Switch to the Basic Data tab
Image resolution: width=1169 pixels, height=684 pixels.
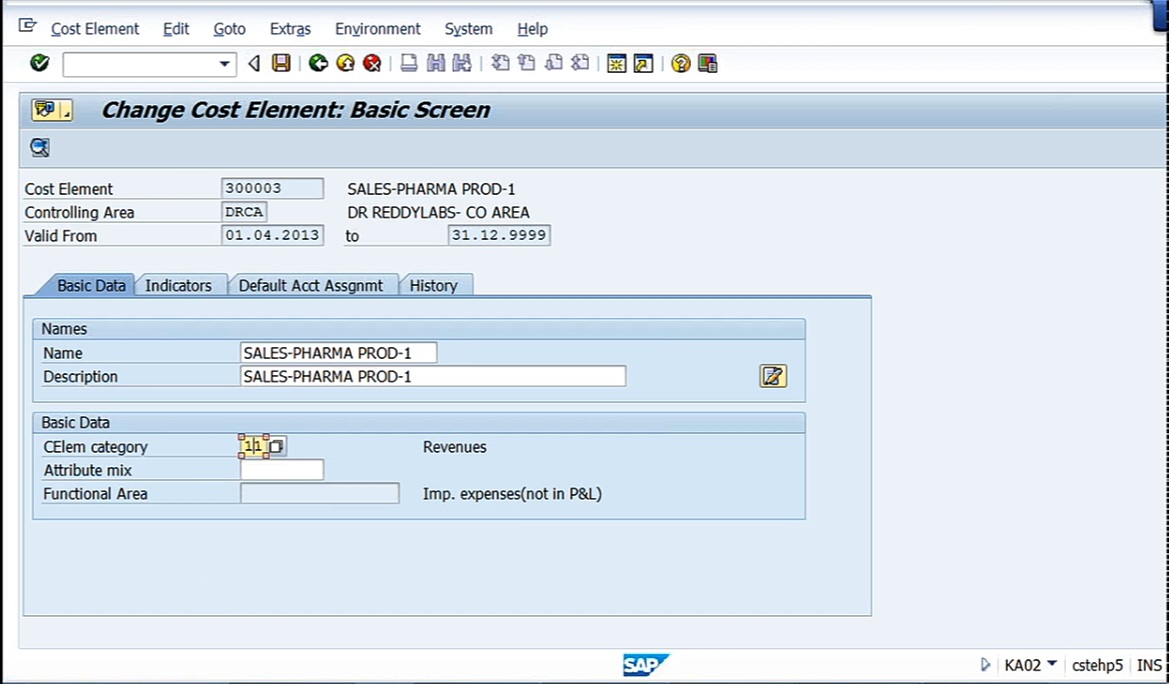(91, 286)
